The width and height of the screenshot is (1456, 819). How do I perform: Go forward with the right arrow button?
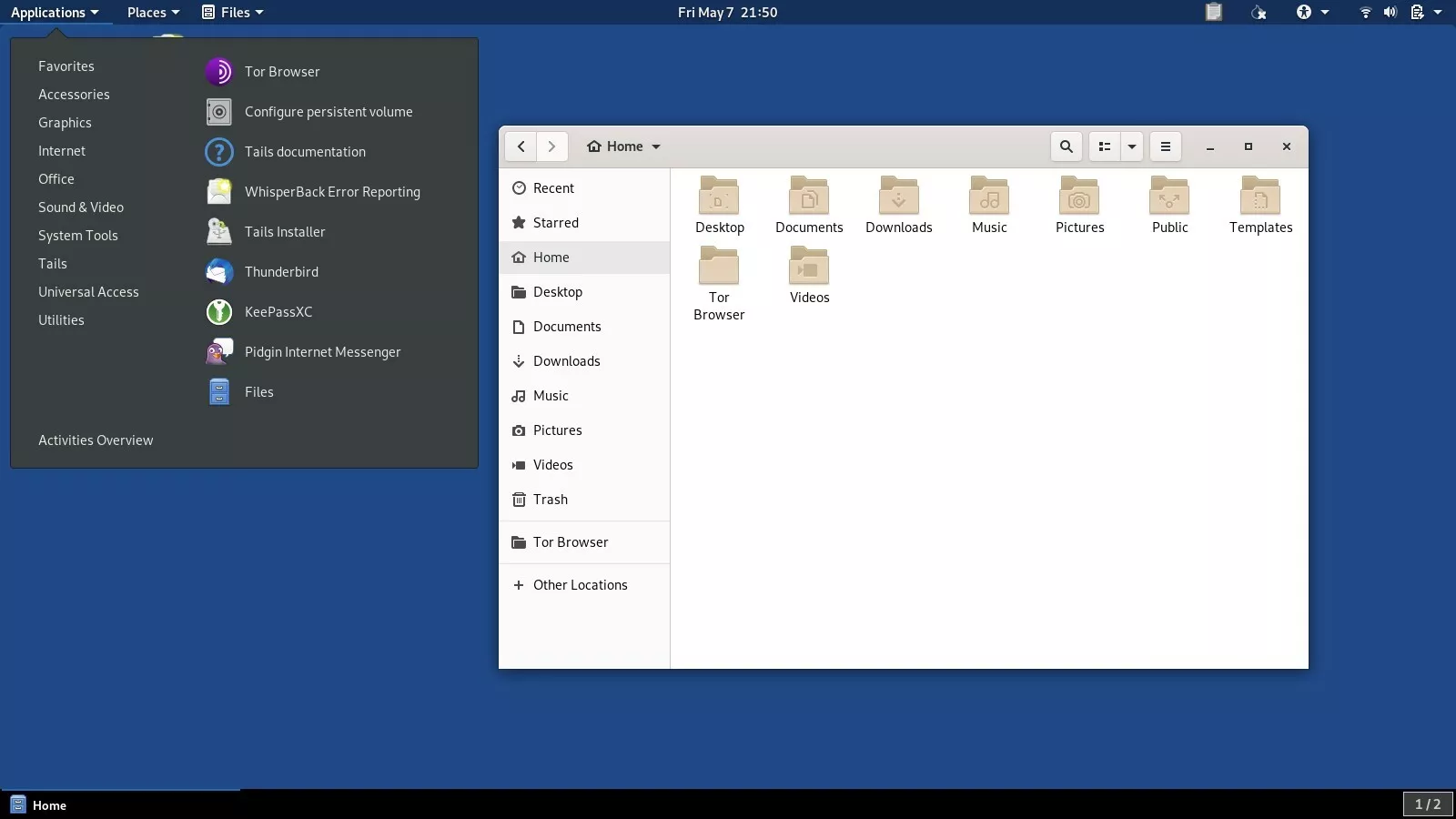(551, 147)
